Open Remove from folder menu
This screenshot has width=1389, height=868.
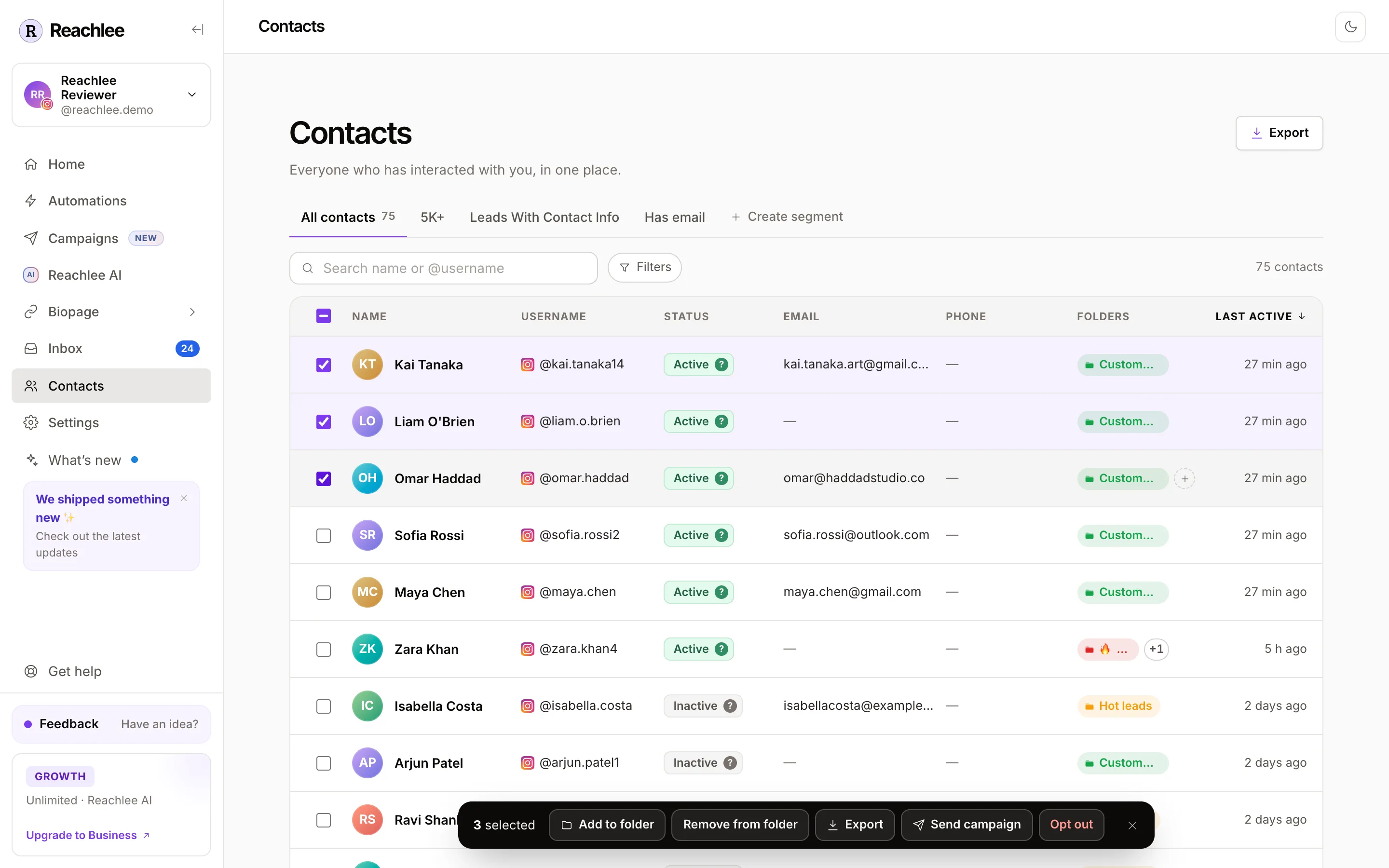pyautogui.click(x=740, y=825)
